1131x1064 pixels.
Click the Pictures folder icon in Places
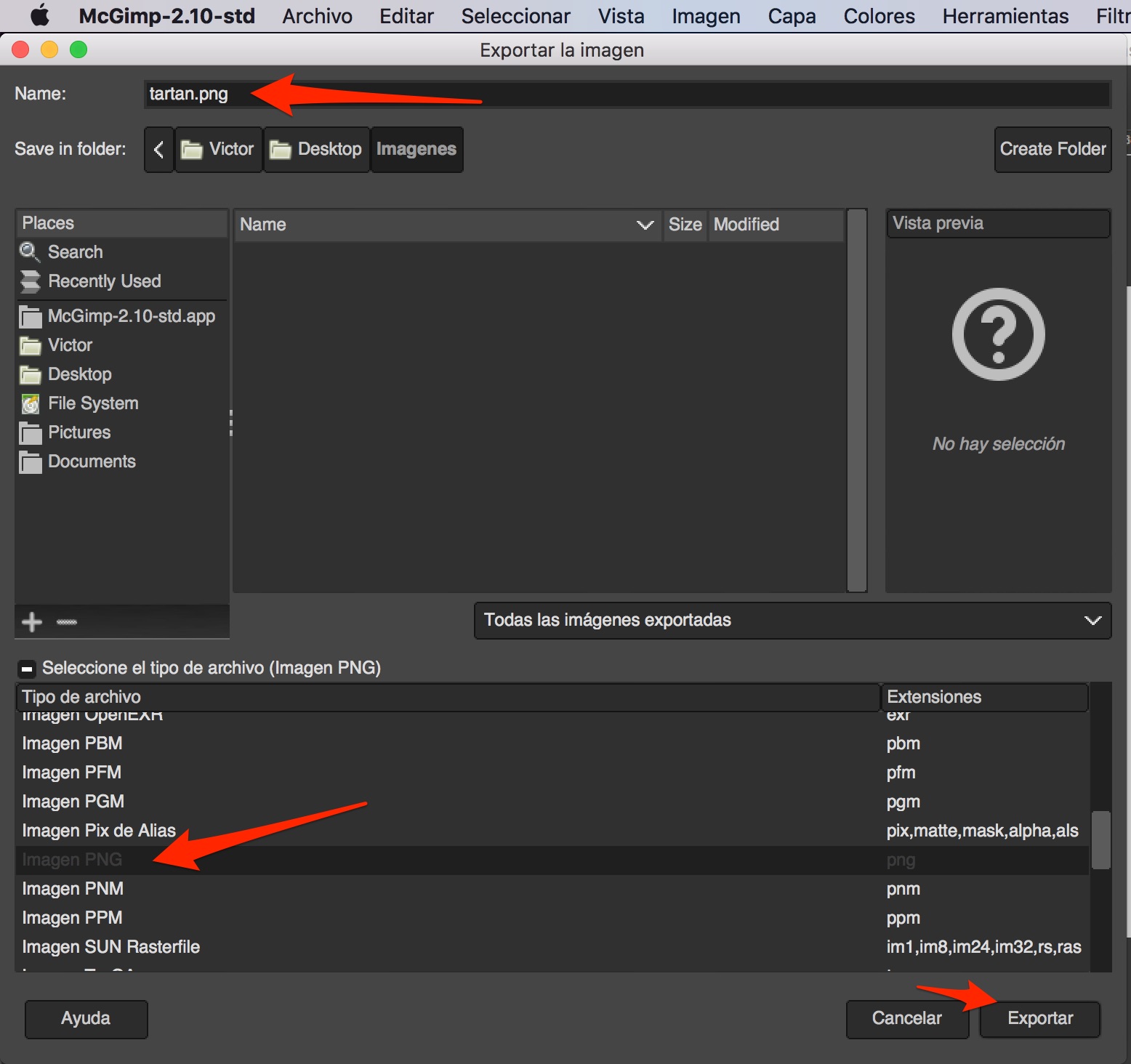30,432
